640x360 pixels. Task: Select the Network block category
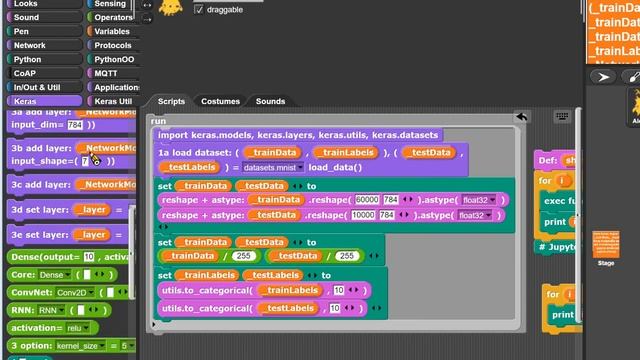pos(44,45)
